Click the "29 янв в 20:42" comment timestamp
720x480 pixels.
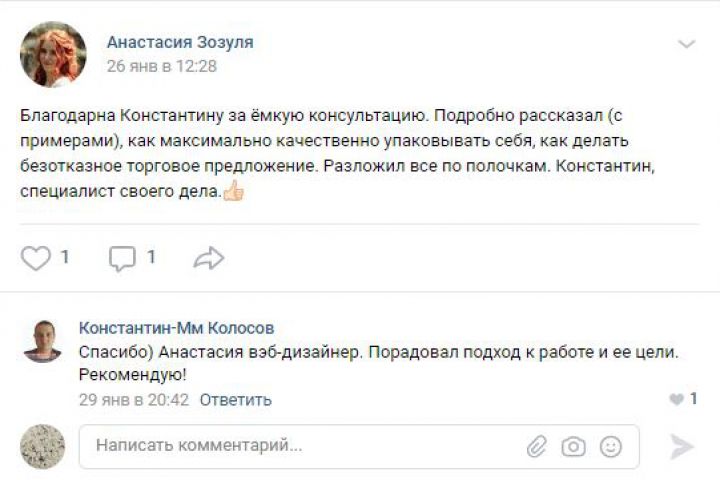click(x=134, y=400)
